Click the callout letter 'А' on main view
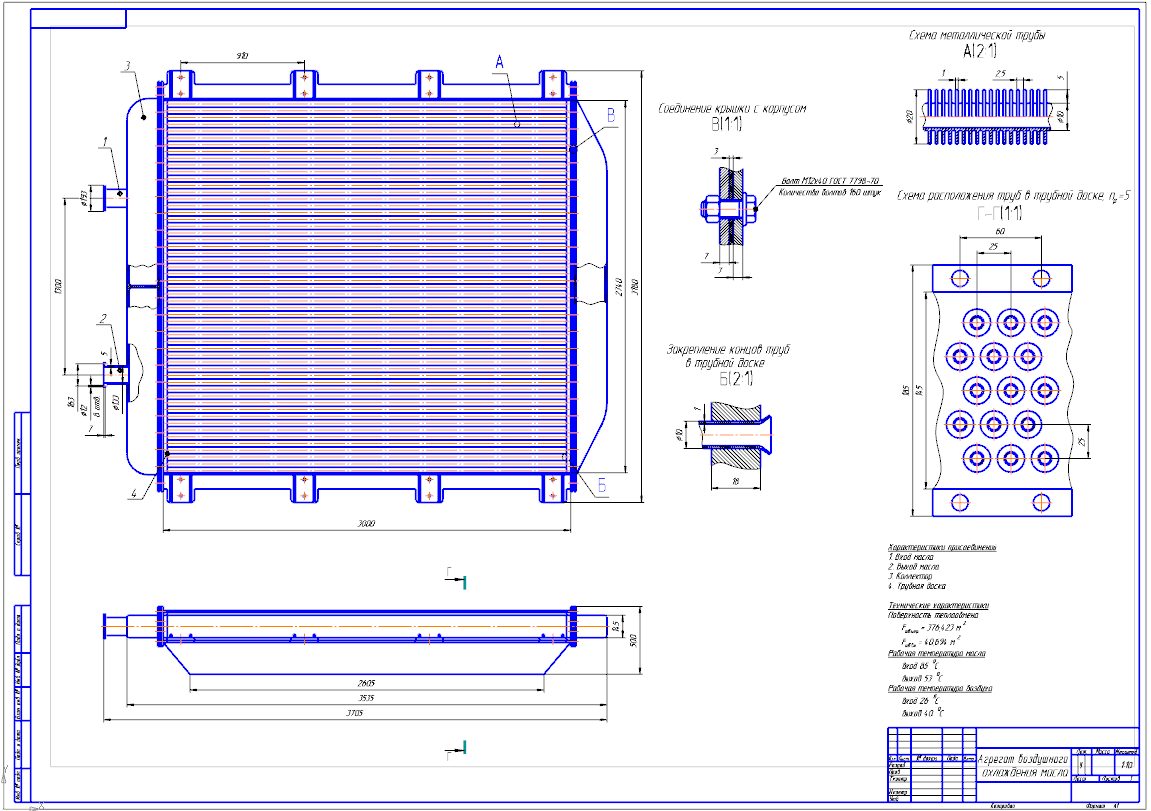 [x=500, y=62]
